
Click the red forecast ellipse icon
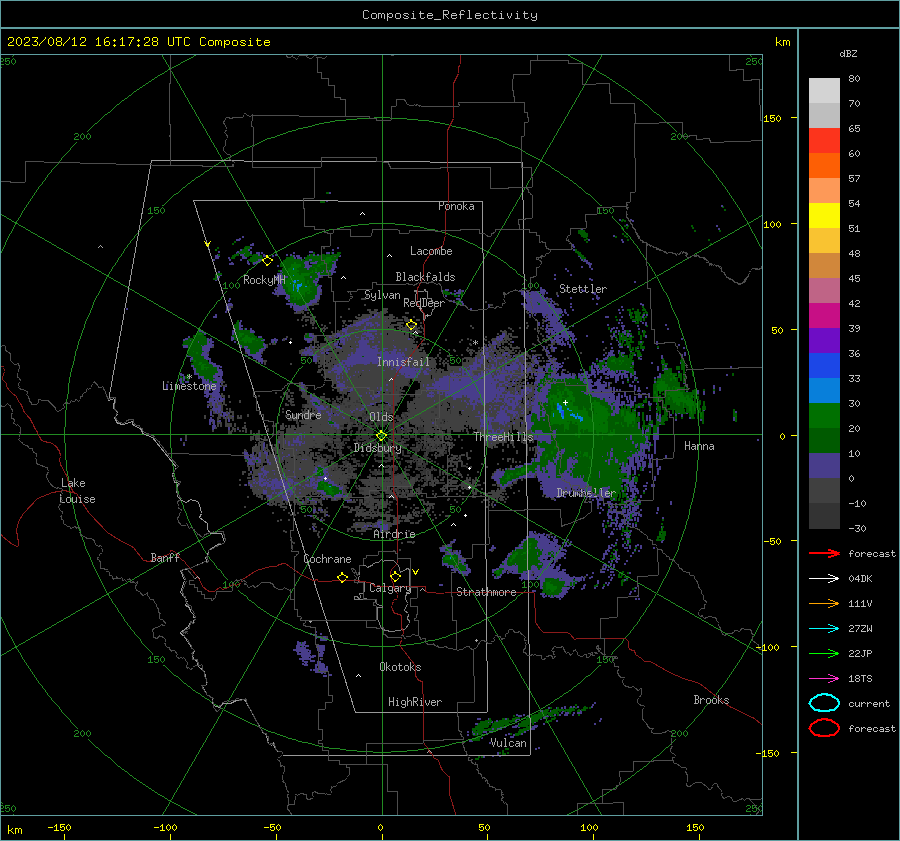tap(824, 728)
